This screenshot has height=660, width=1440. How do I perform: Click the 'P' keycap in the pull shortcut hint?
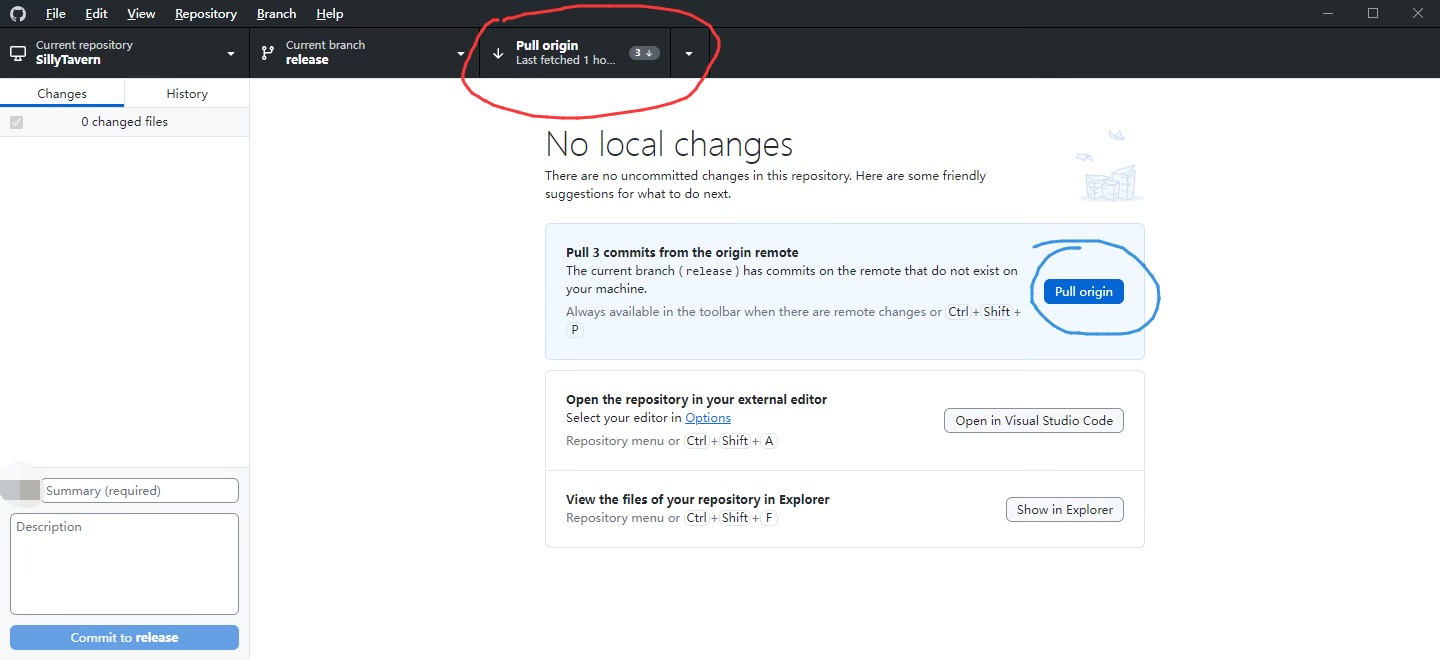click(x=574, y=329)
